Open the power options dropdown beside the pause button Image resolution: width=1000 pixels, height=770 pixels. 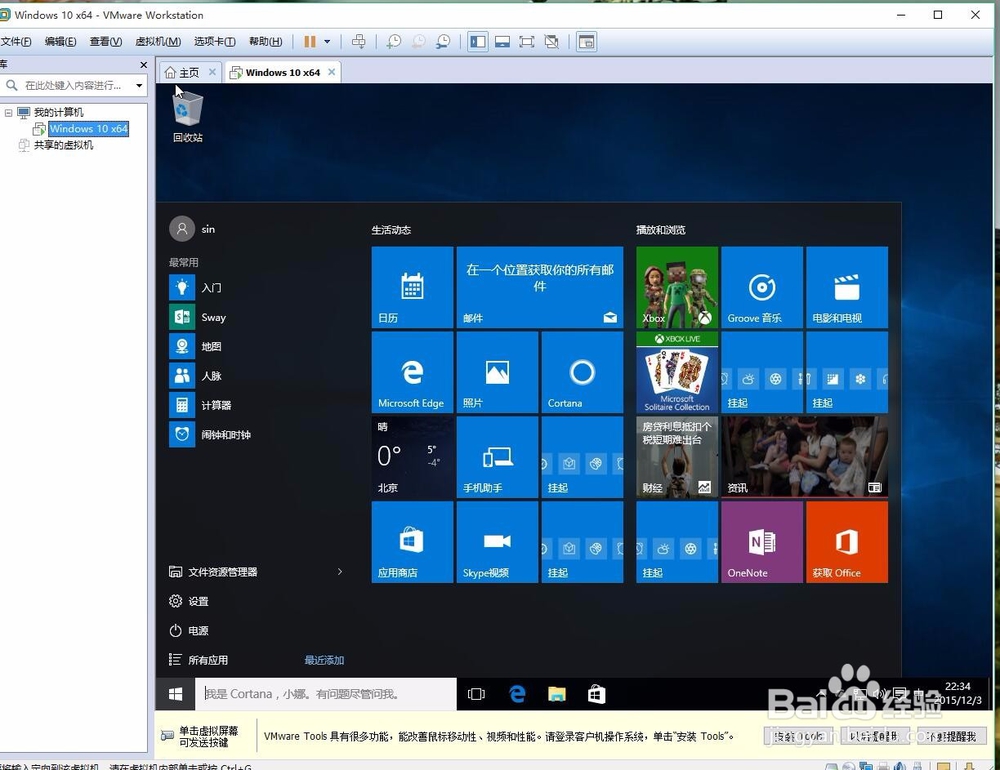pos(327,41)
